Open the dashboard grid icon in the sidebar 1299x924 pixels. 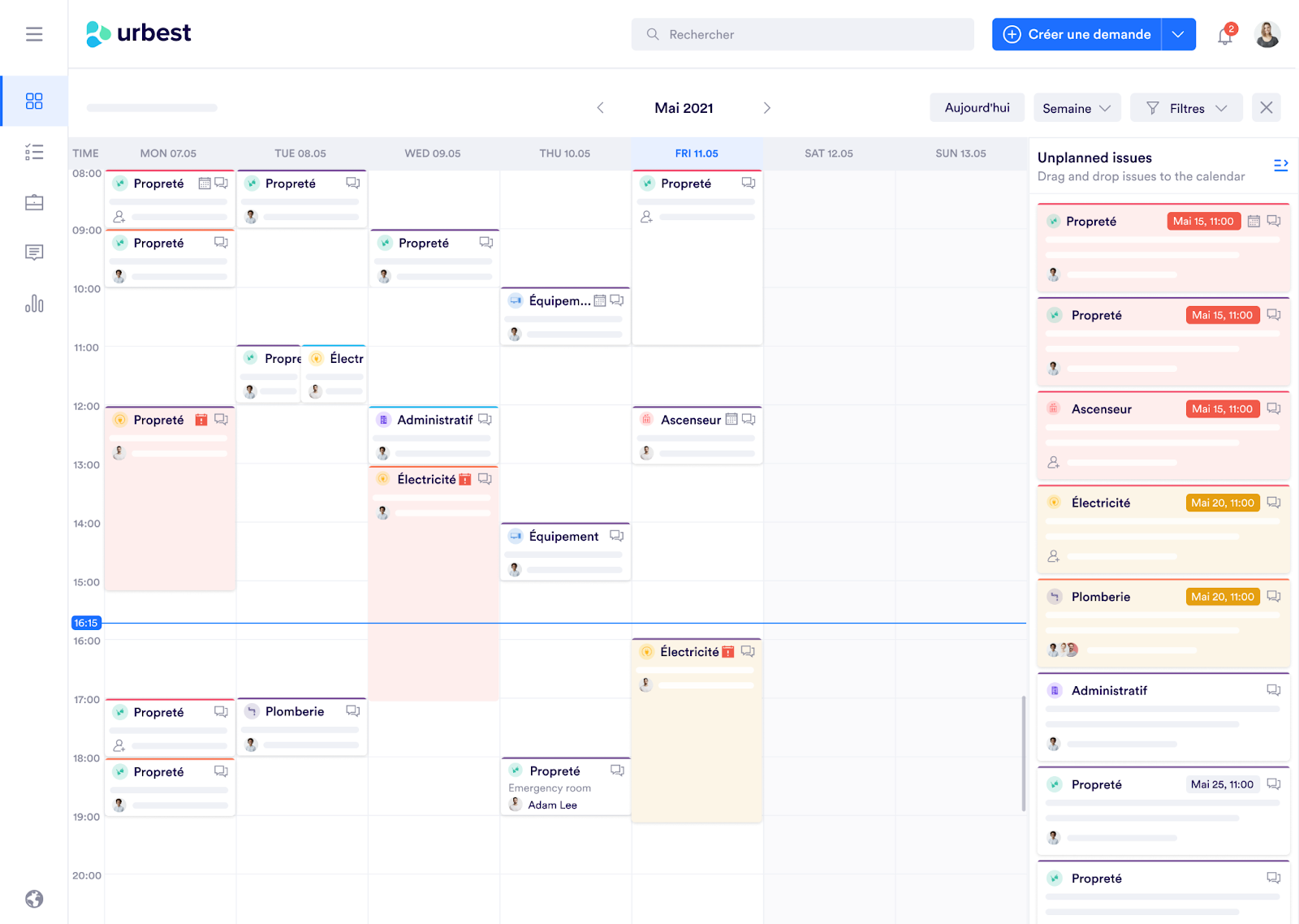[x=34, y=101]
